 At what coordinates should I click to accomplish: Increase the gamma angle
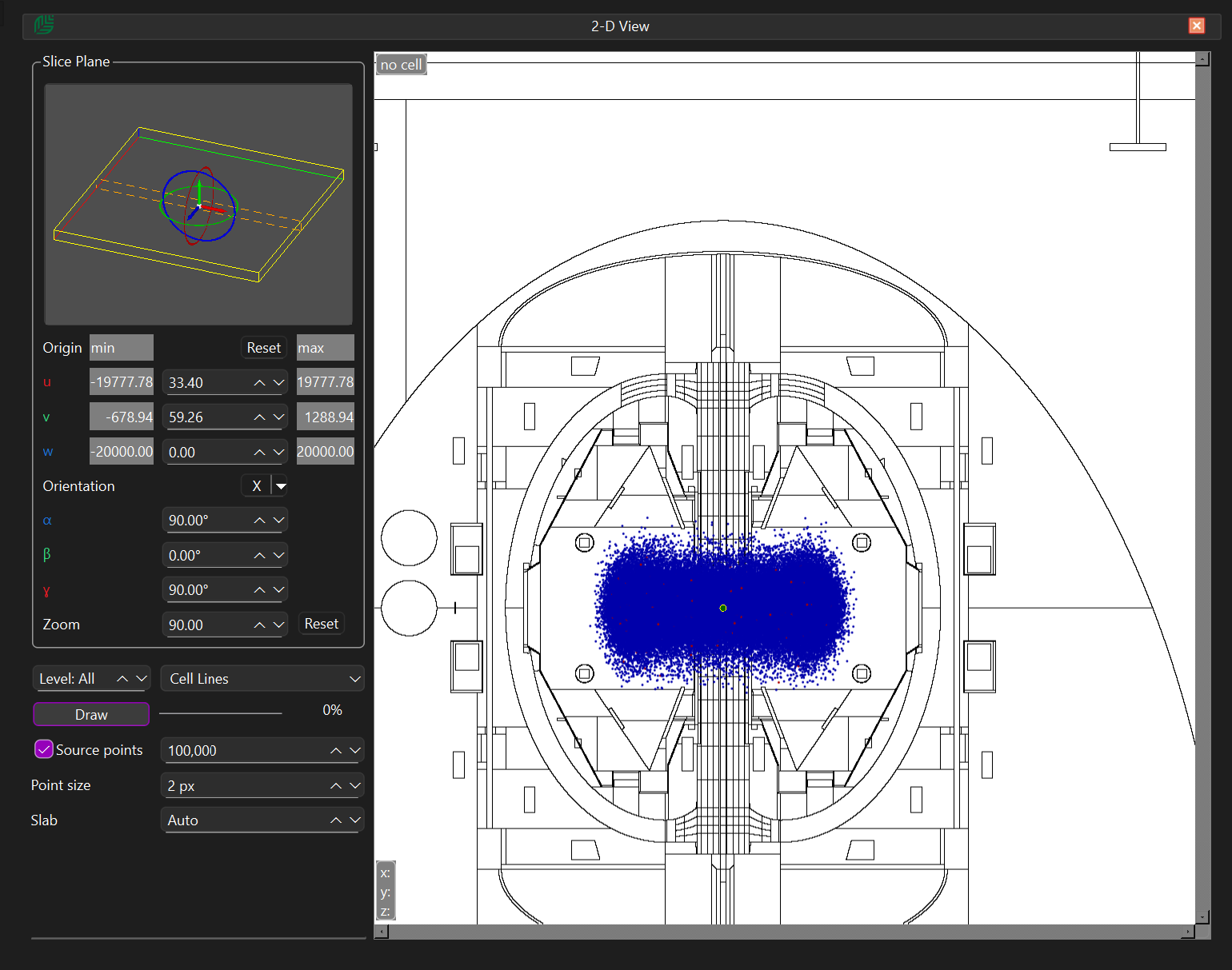[259, 590]
